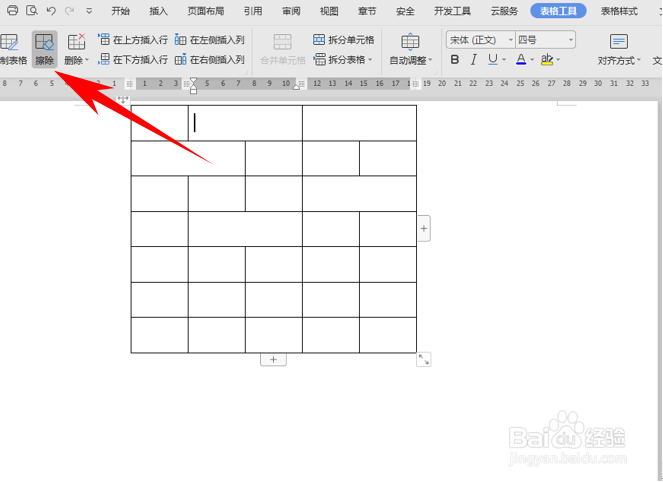Screen dimensions: 663x482
Task: Undo the last action
Action: click(51, 11)
